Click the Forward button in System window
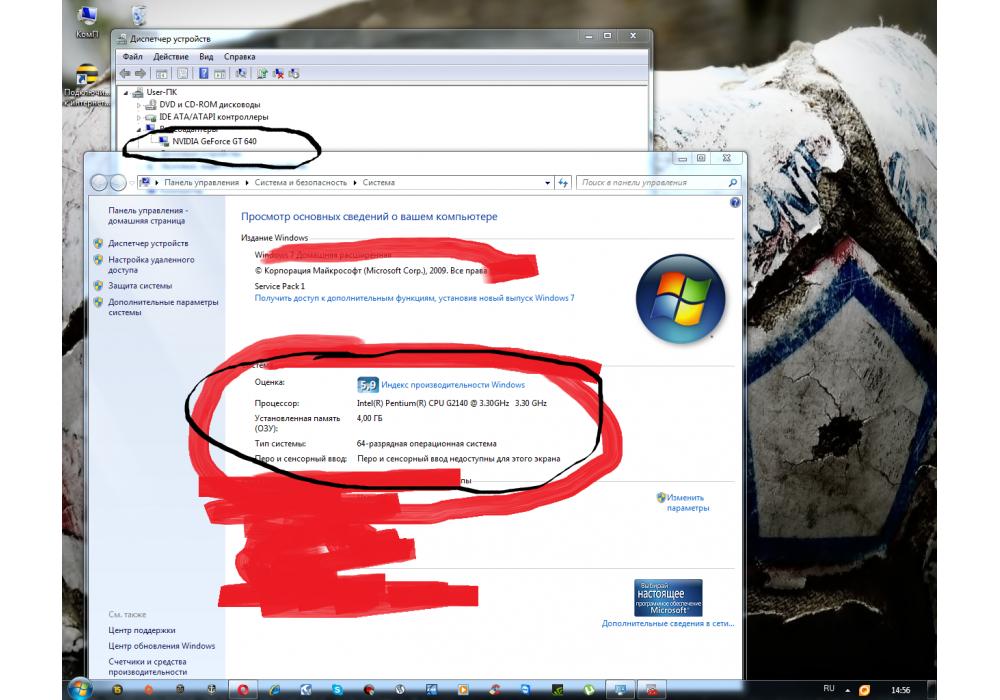Screen dimensions: 1000x700 pyautogui.click(x=118, y=183)
